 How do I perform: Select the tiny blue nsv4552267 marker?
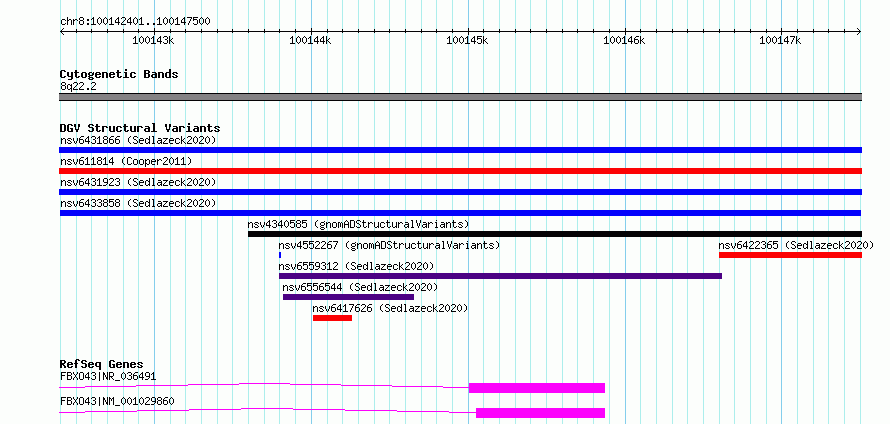coord(280,255)
